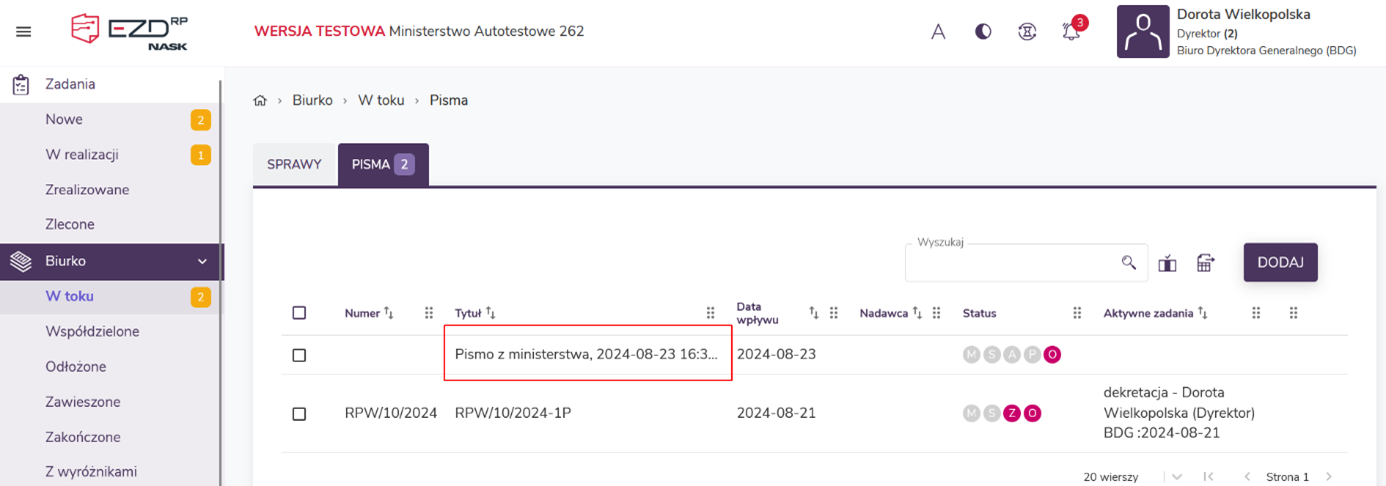The height and width of the screenshot is (486, 1386).
Task: Open the '20 wierszy' rows-per-page dropdown
Action: (1176, 477)
